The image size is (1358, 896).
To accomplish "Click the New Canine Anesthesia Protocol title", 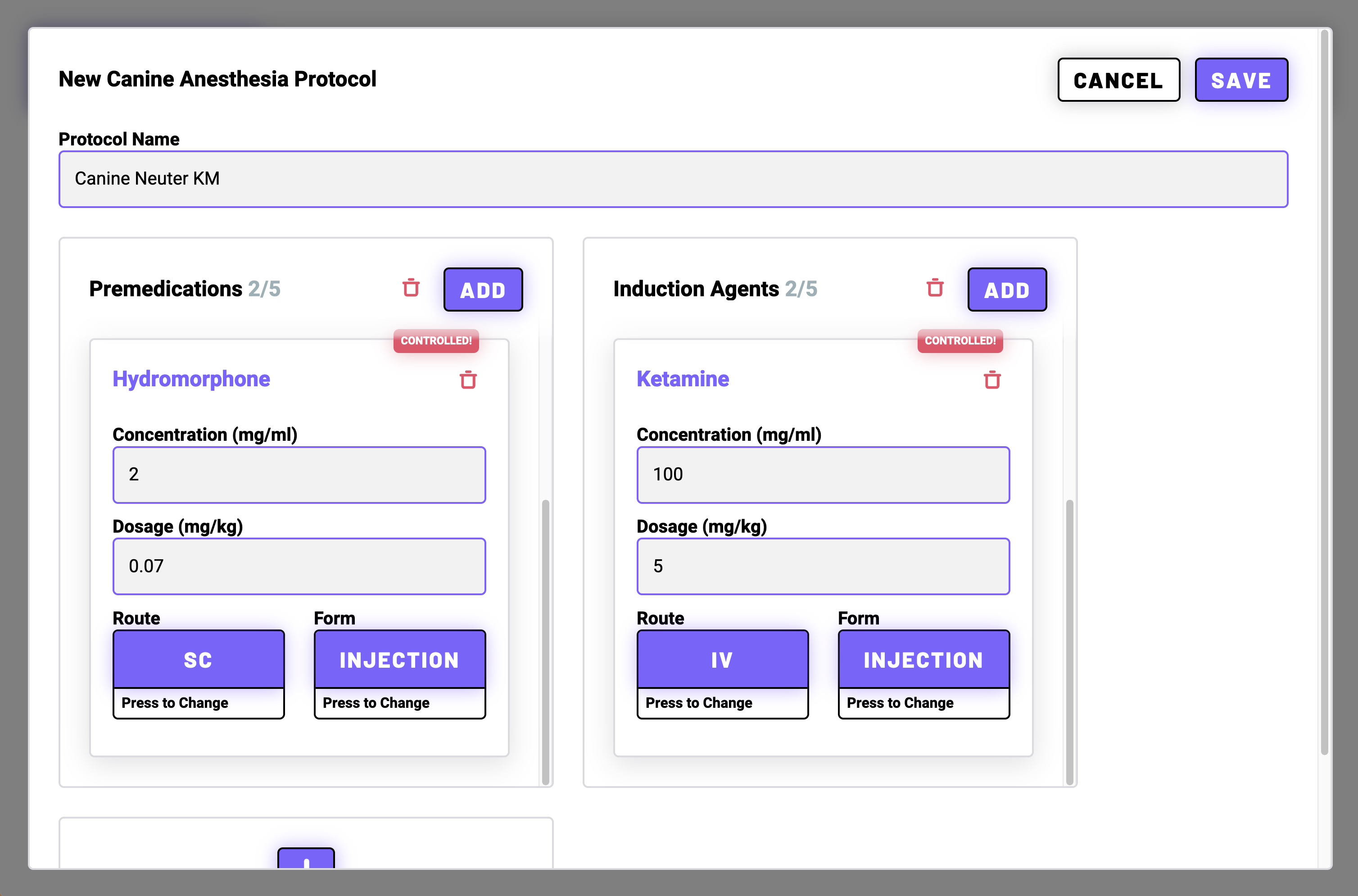I will (x=217, y=79).
